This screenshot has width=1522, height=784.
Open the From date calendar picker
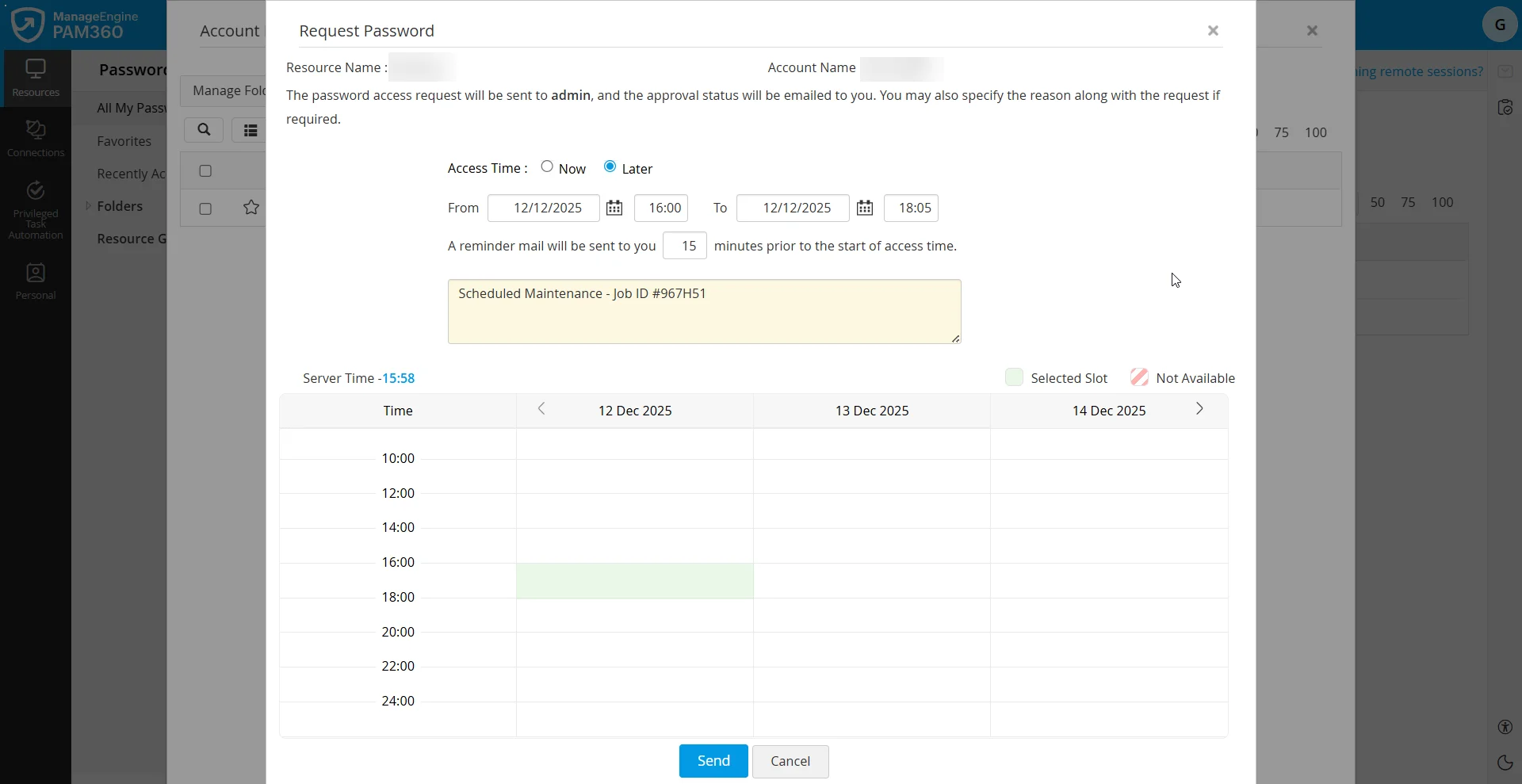tap(614, 208)
